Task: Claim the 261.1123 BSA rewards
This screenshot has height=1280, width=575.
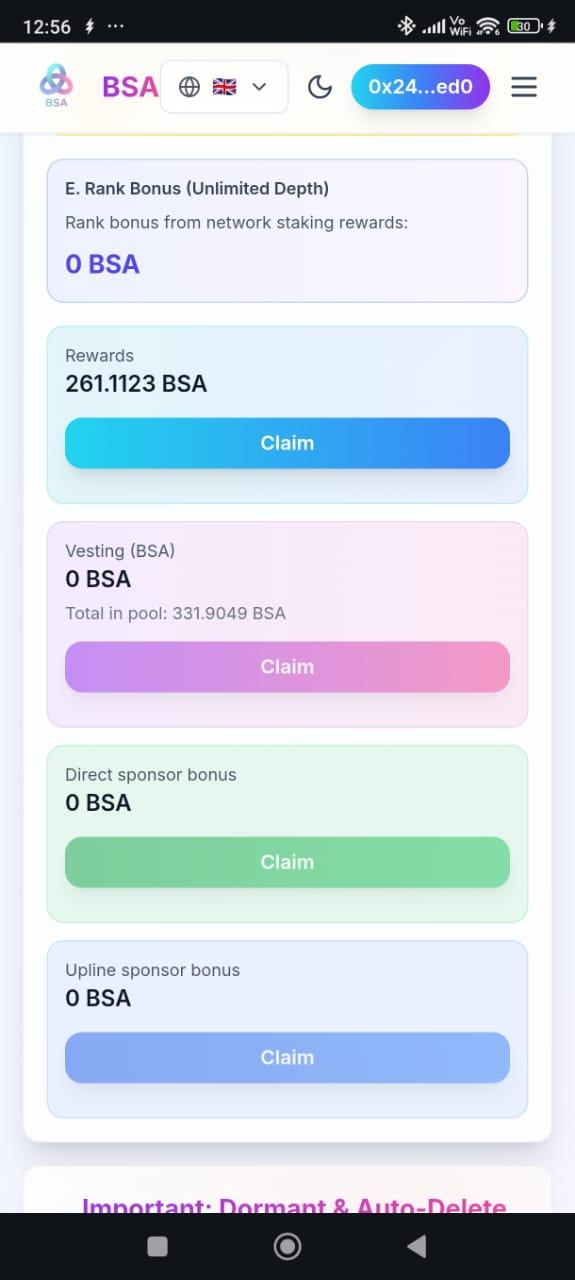Action: (287, 443)
